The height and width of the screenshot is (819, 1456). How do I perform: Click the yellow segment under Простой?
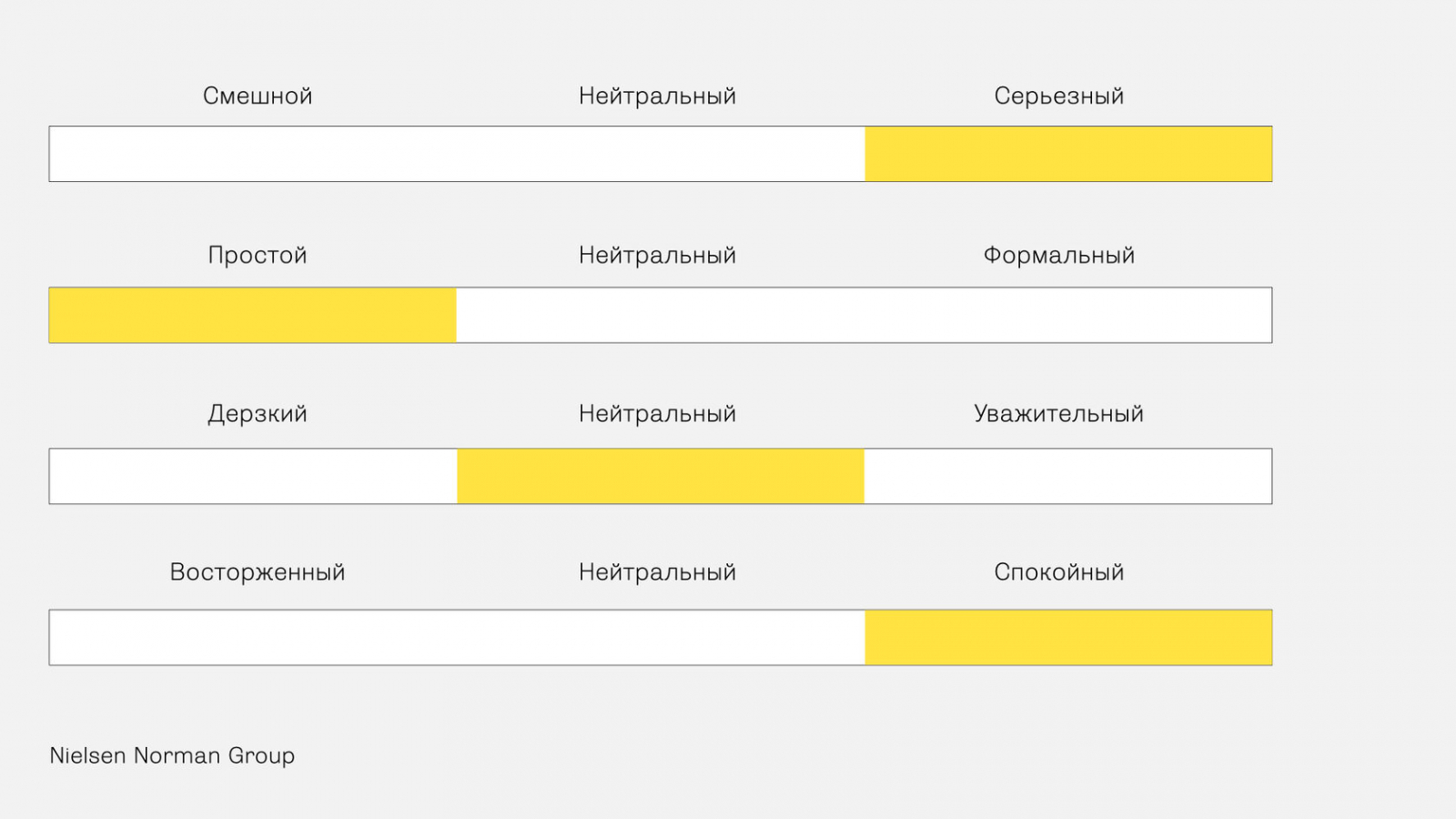(x=253, y=315)
